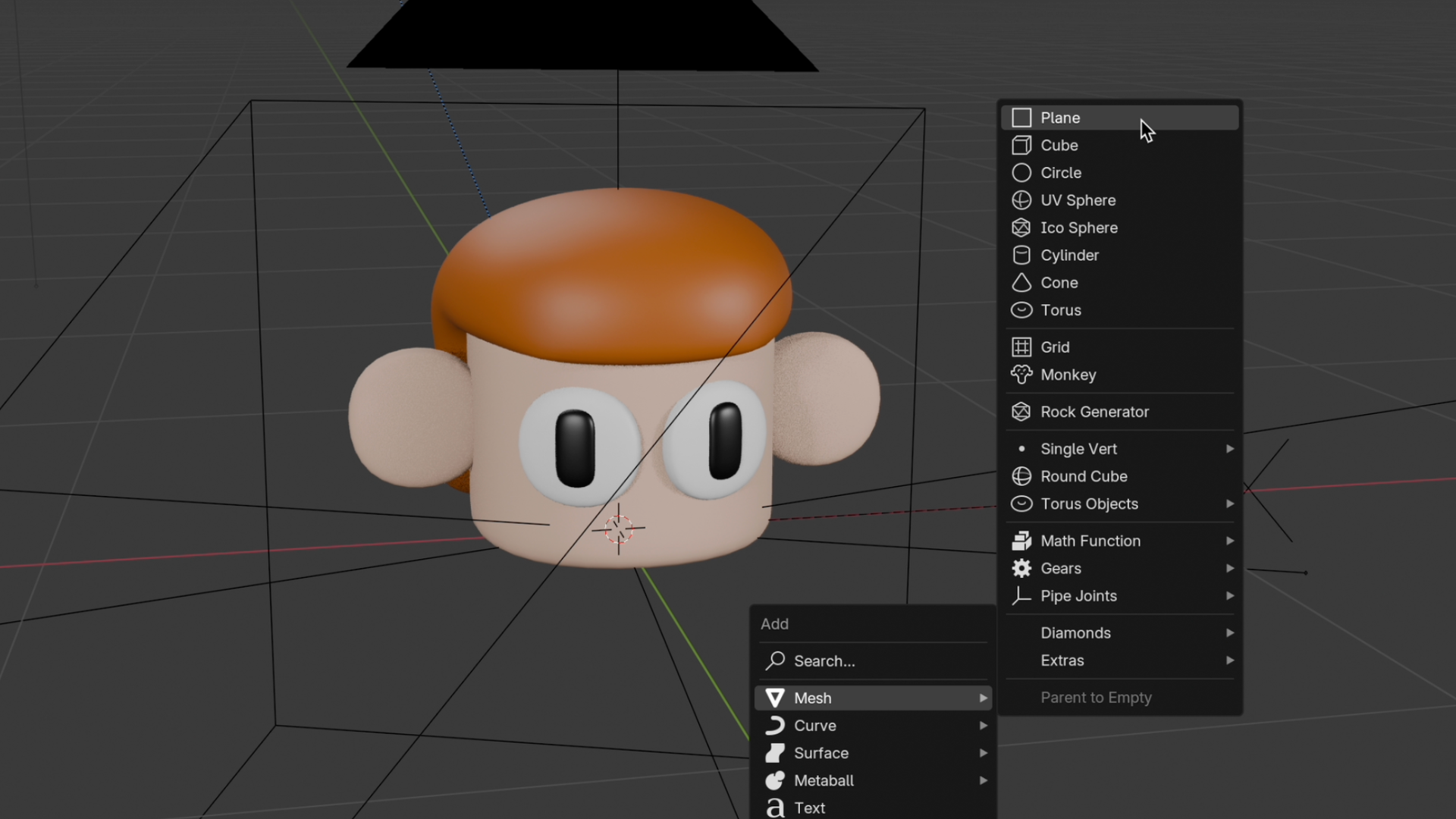The image size is (1456, 819).
Task: Select Round Cube entry
Action: [x=1120, y=476]
